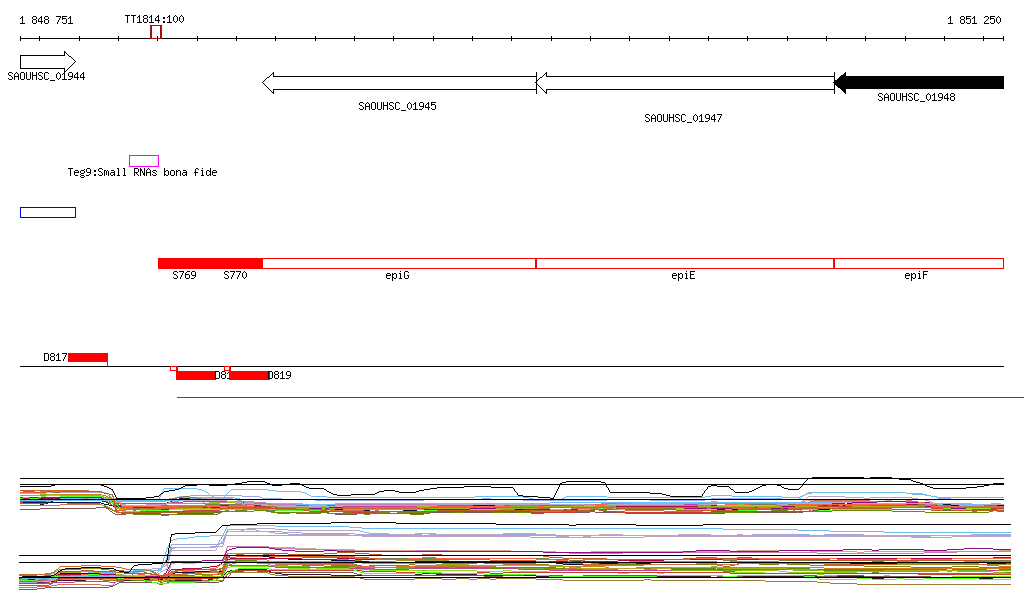Select the SAOUHSC_01945 gene arrow
The image size is (1024, 611).
click(399, 83)
